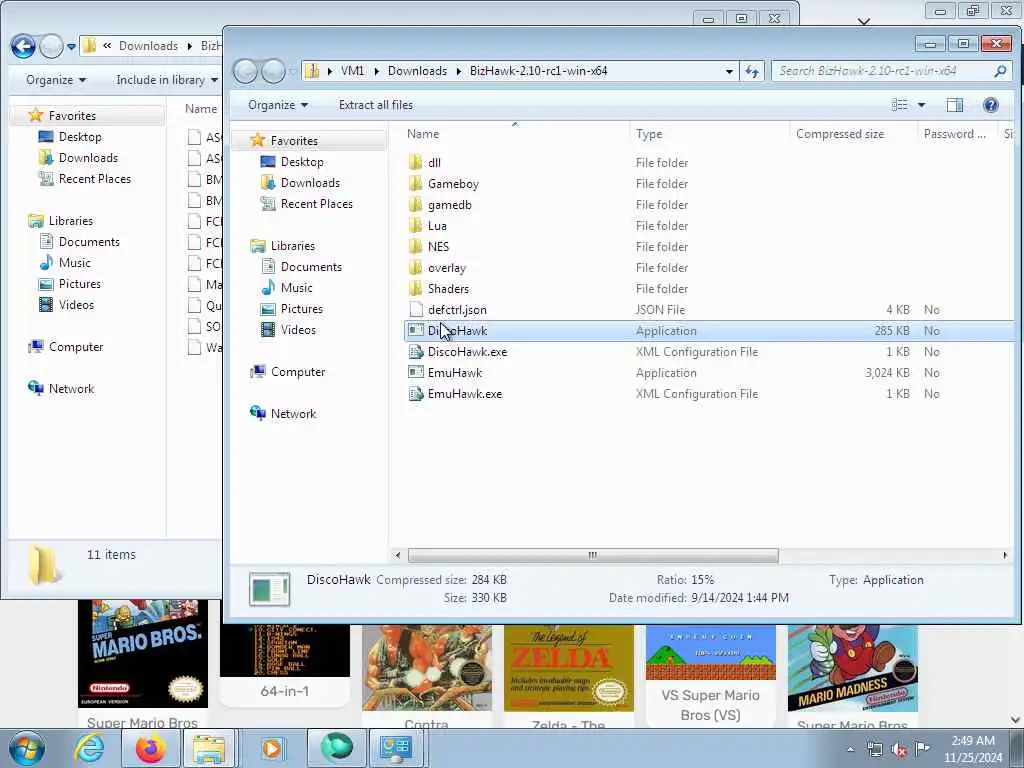
Task: Select the EmuHawk application icon
Action: 415,372
